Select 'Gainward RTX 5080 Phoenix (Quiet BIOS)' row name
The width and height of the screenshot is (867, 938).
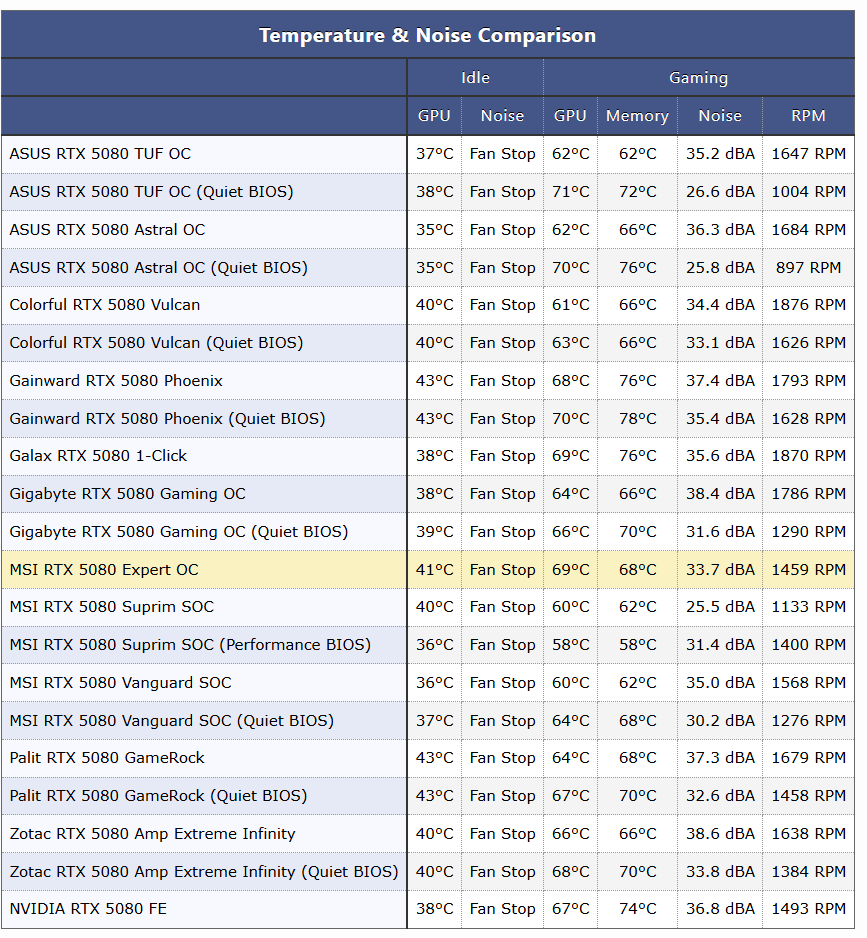coord(168,419)
